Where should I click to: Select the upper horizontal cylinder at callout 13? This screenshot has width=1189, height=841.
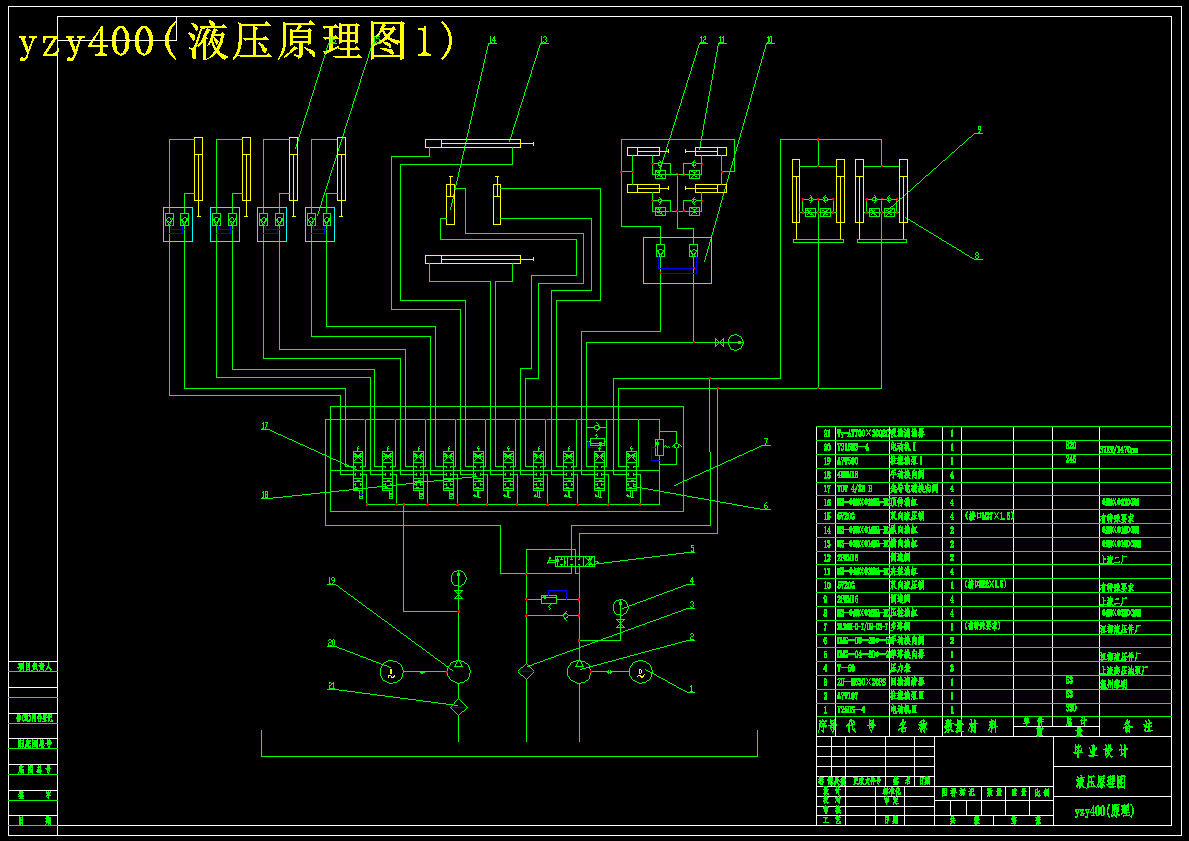478,143
